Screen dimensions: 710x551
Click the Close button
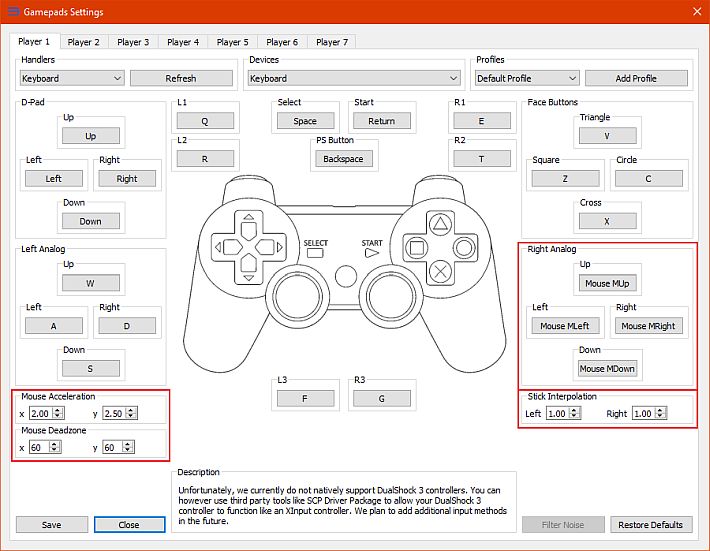[x=130, y=525]
